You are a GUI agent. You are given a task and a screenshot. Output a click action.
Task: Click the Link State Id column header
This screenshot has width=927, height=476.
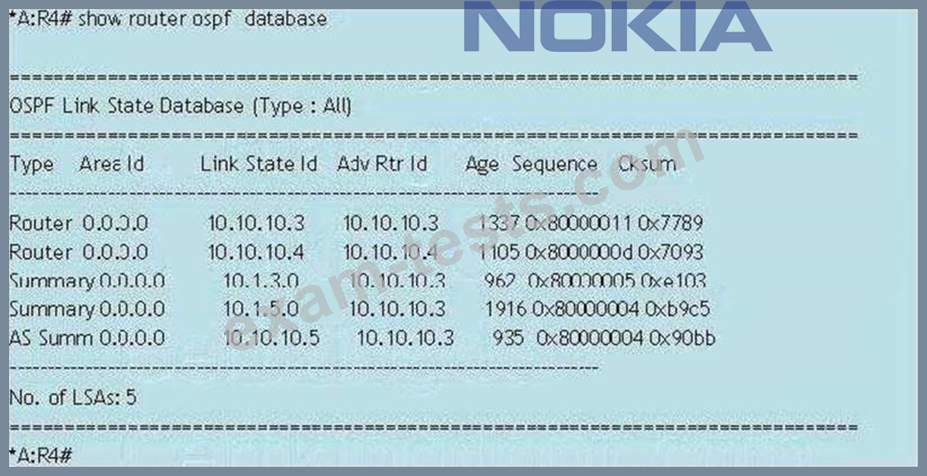(x=258, y=164)
